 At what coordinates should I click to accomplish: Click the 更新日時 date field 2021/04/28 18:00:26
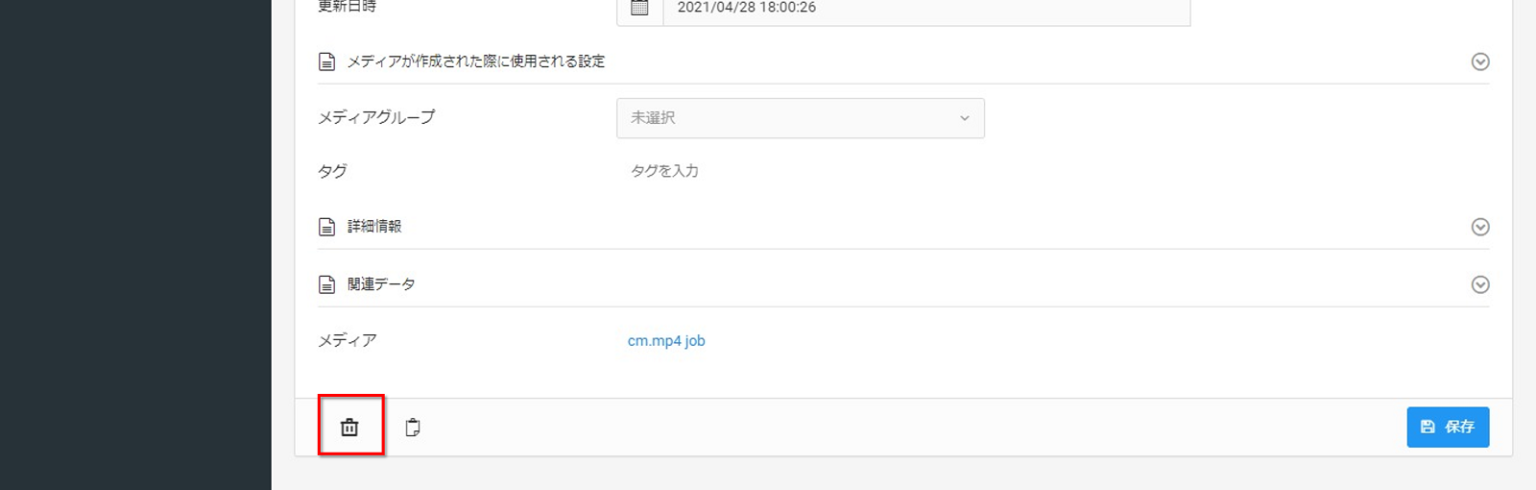(x=925, y=9)
